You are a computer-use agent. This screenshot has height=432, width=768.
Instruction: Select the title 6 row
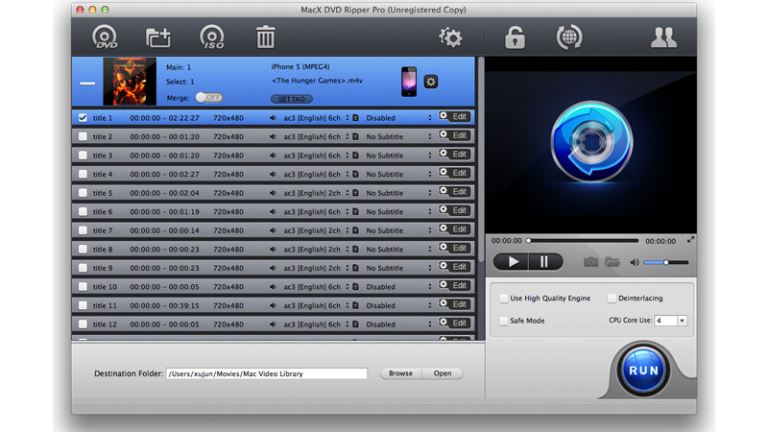click(x=273, y=212)
